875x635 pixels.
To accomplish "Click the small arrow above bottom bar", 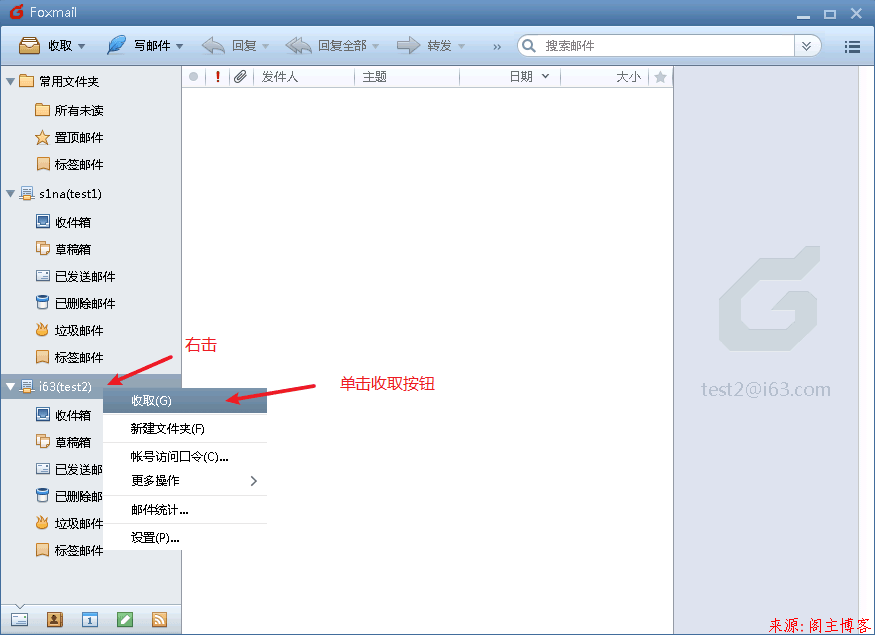I will click(20, 607).
